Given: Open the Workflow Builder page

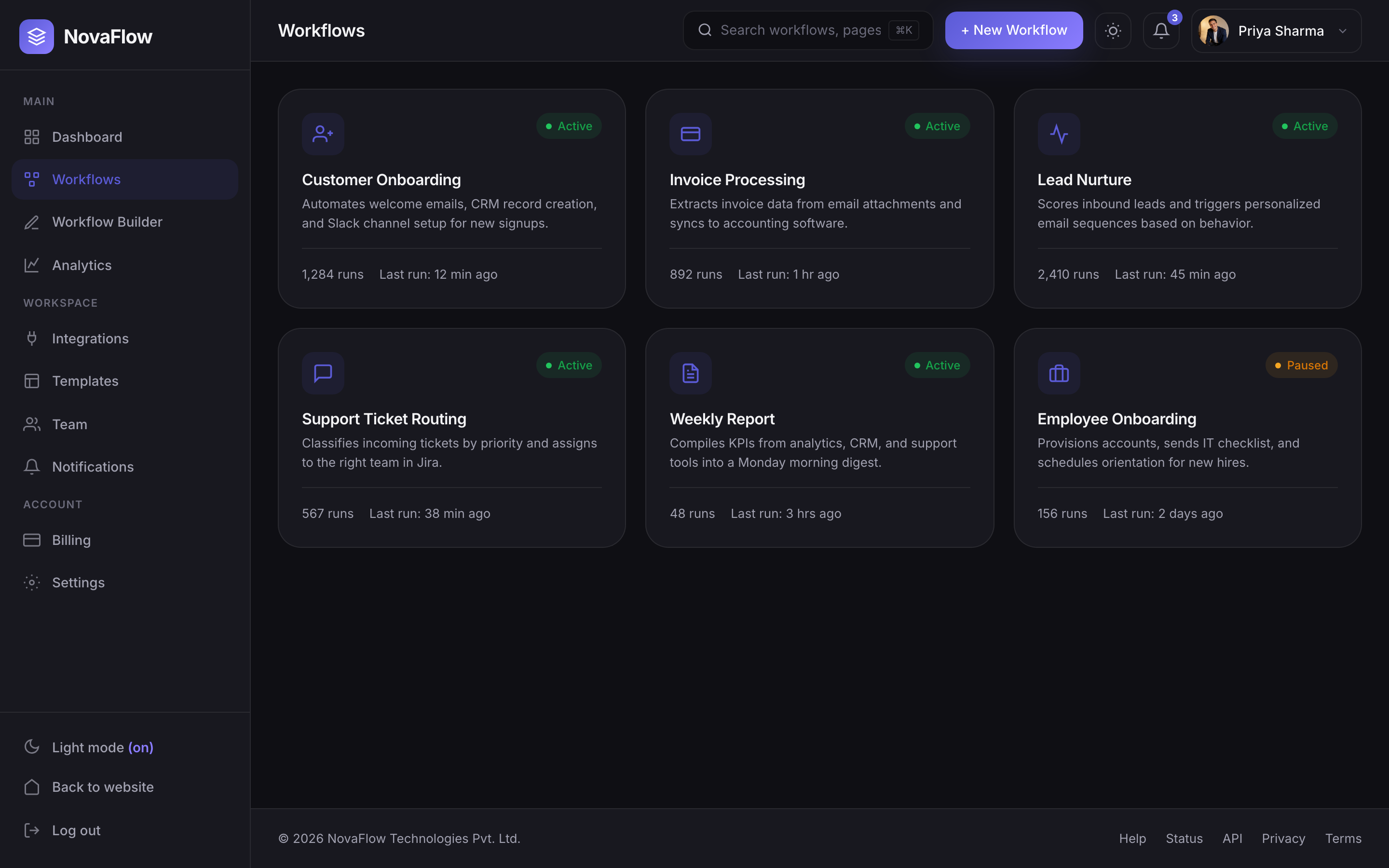Looking at the screenshot, I should [x=124, y=222].
